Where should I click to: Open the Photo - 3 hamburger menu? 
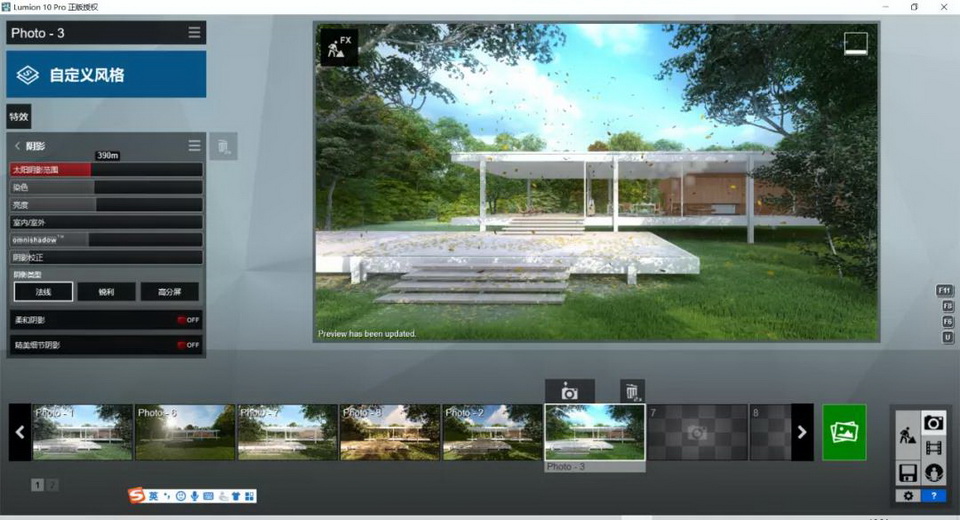point(194,32)
